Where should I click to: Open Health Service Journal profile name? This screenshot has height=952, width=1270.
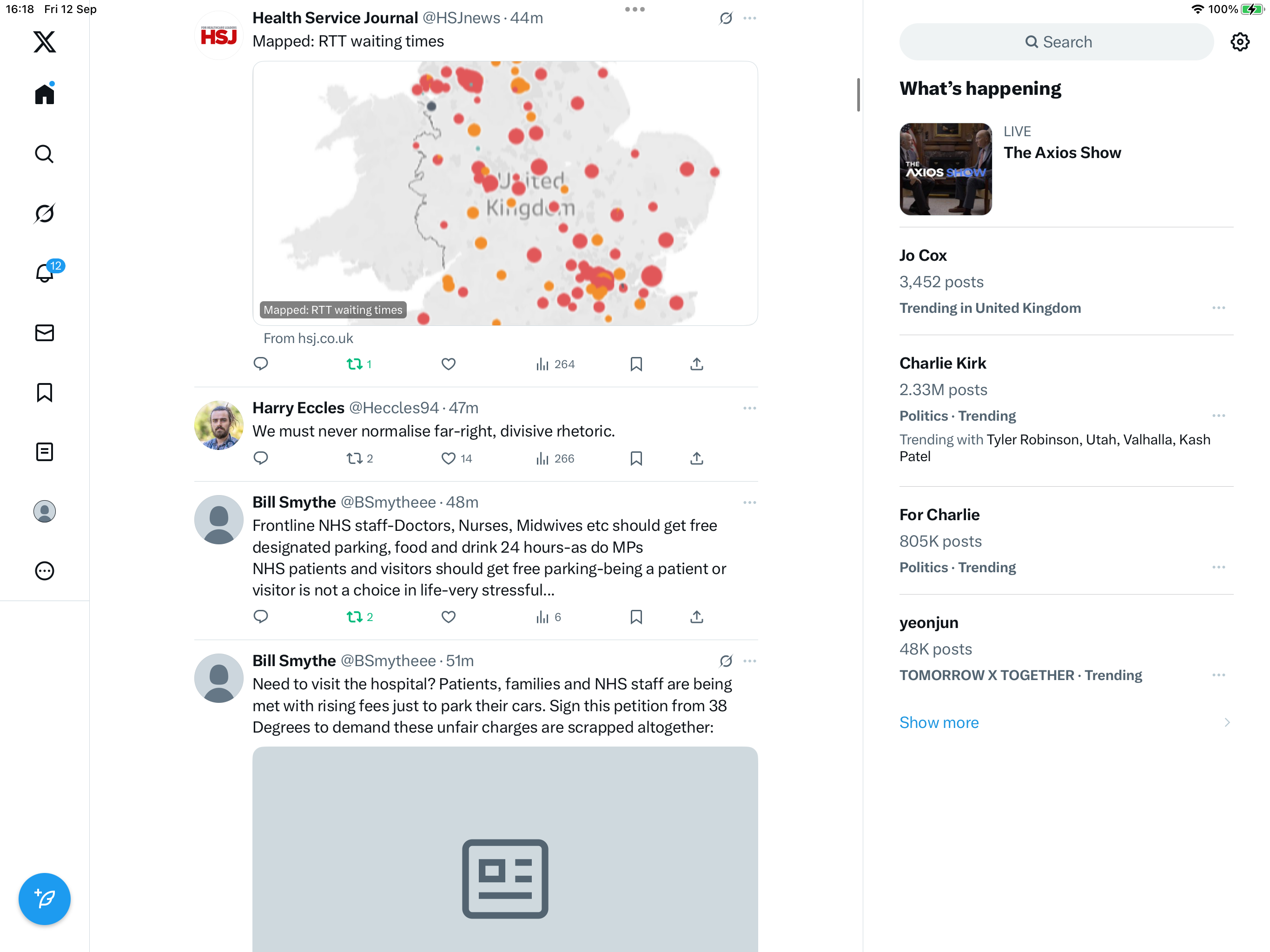pyautogui.click(x=335, y=18)
